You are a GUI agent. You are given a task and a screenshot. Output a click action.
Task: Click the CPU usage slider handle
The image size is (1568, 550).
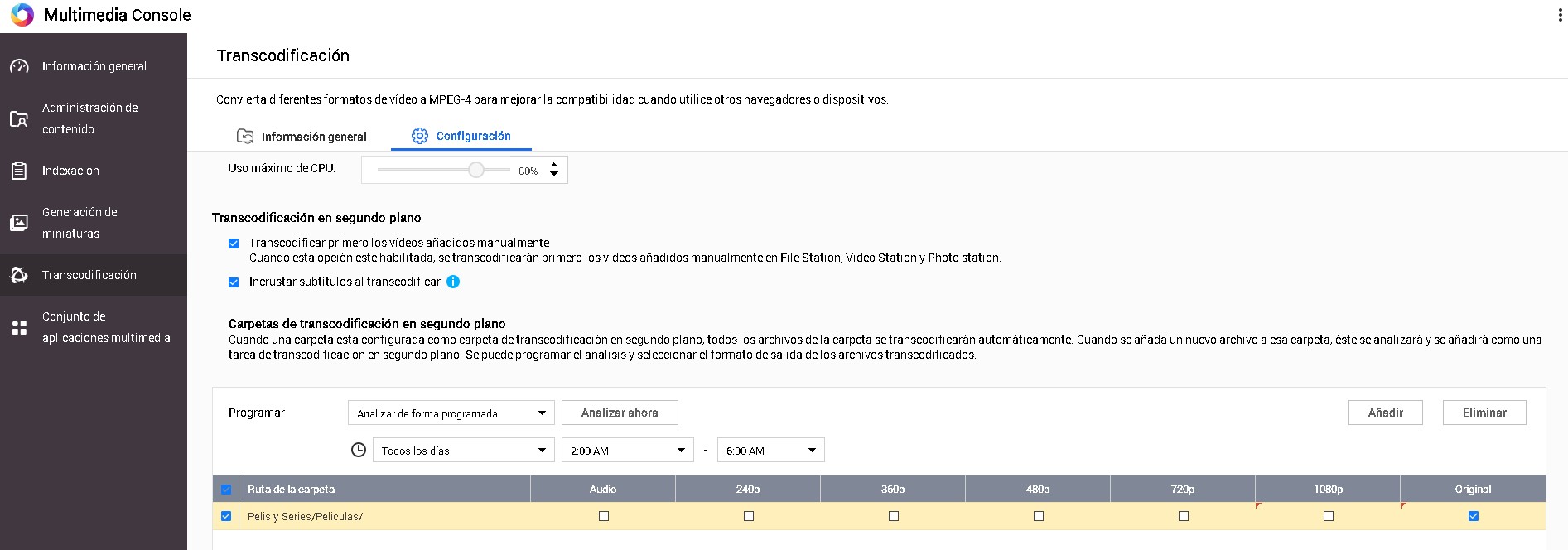point(475,170)
